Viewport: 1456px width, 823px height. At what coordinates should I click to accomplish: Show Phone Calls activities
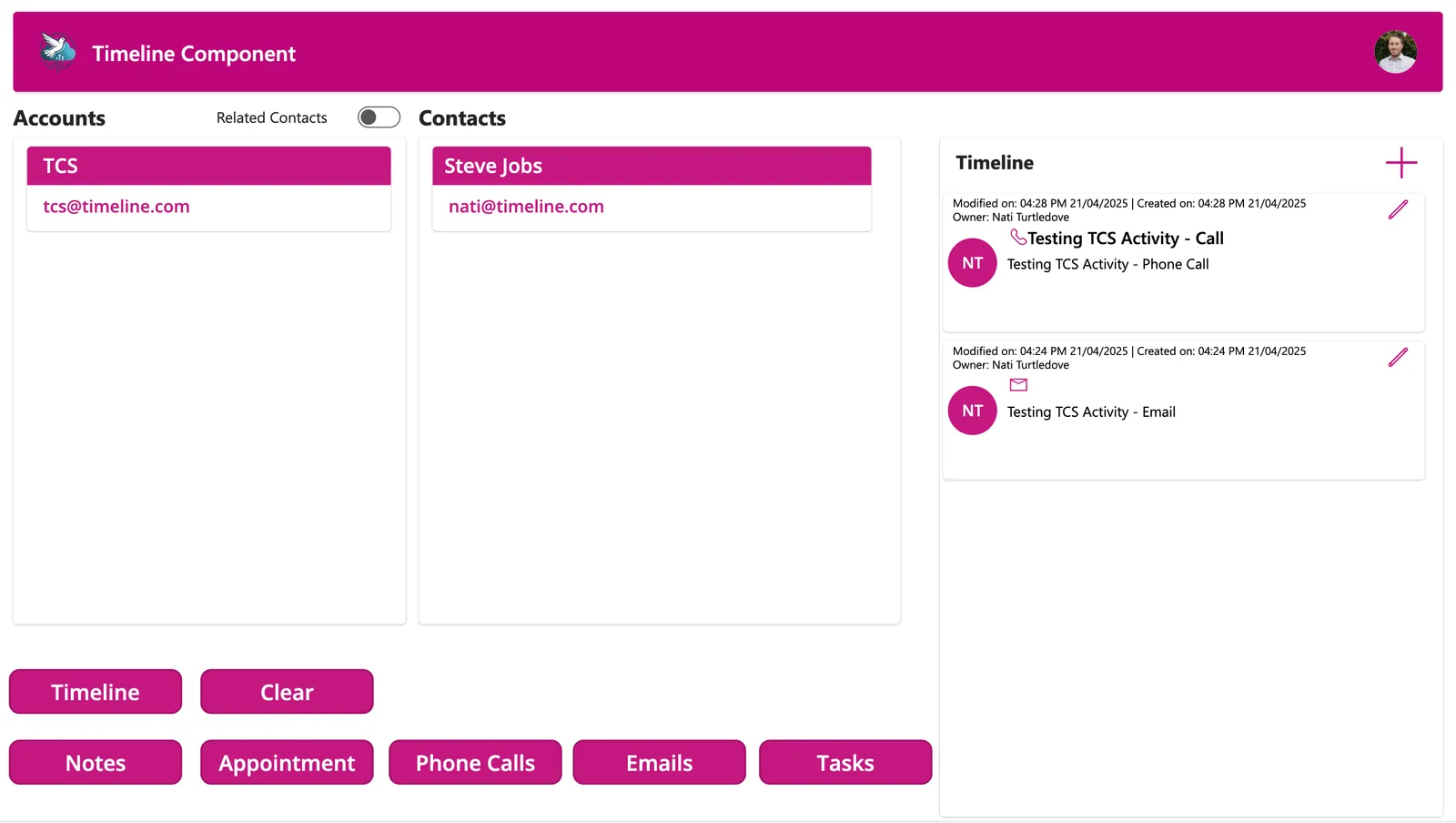click(475, 763)
